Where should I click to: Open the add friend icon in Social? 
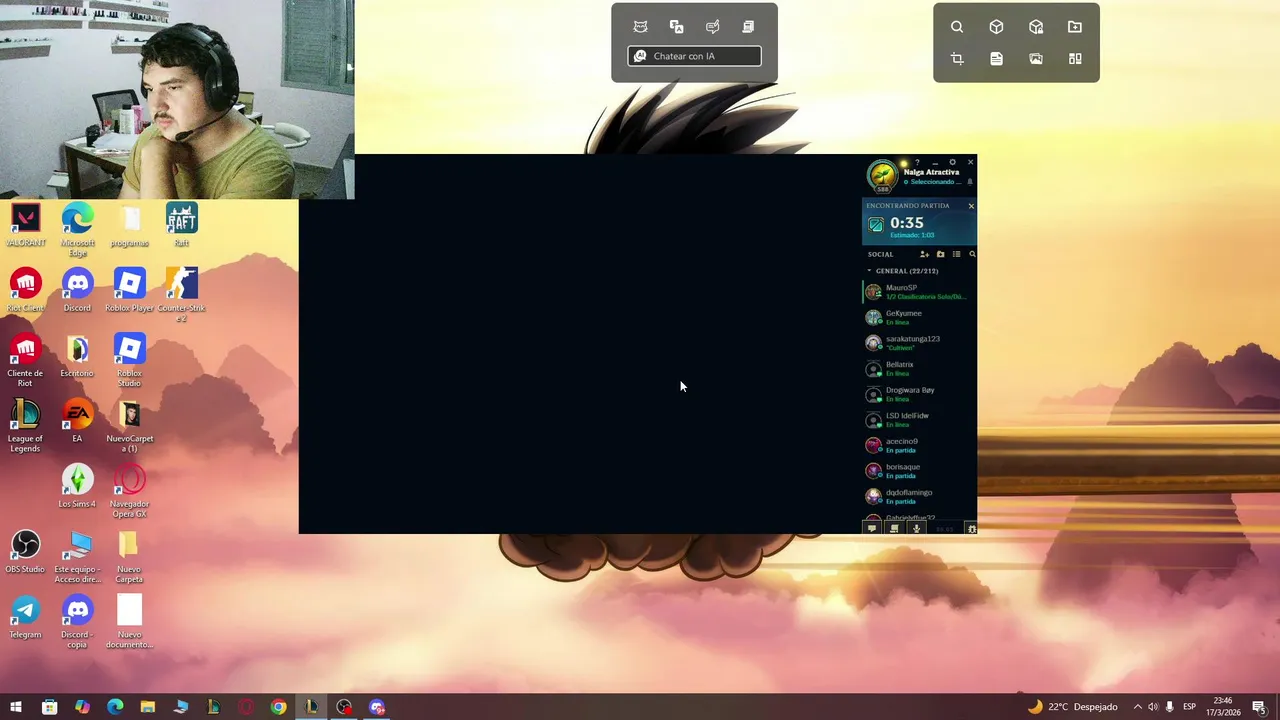(924, 254)
